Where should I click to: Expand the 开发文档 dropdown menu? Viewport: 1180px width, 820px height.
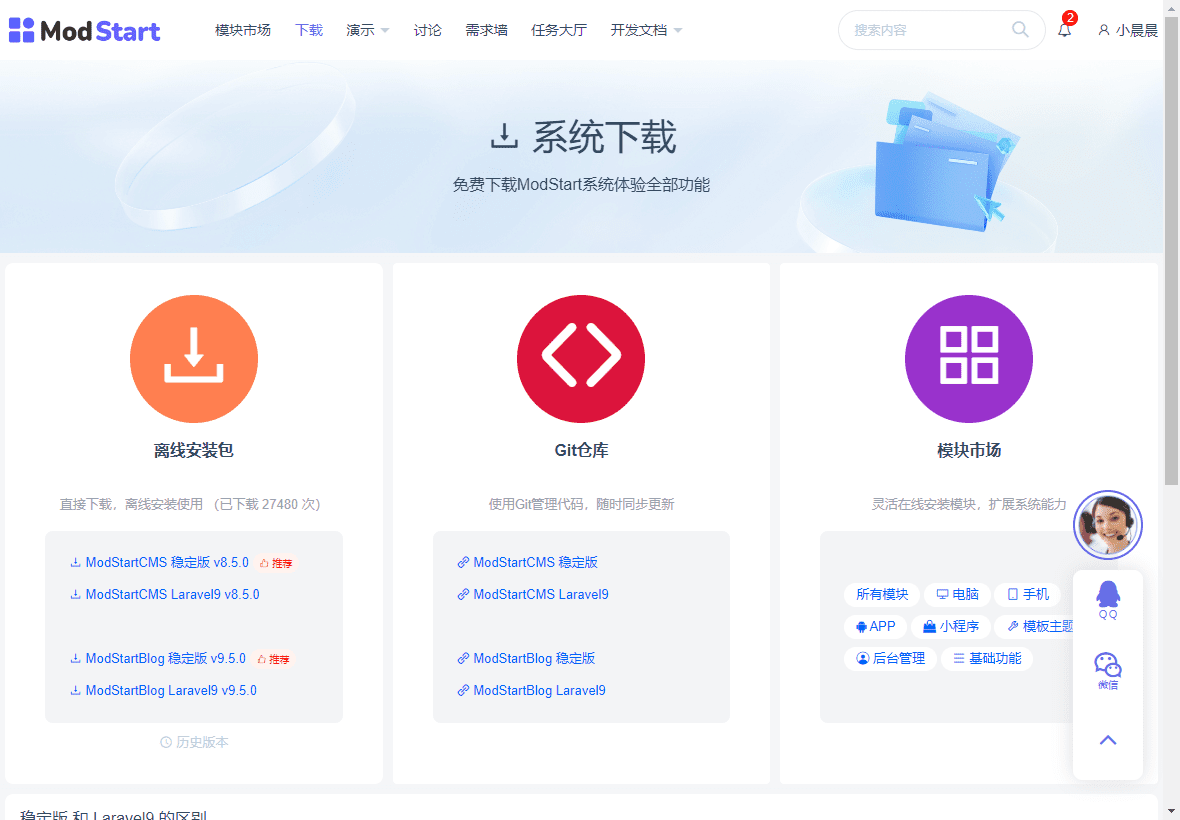coord(646,30)
